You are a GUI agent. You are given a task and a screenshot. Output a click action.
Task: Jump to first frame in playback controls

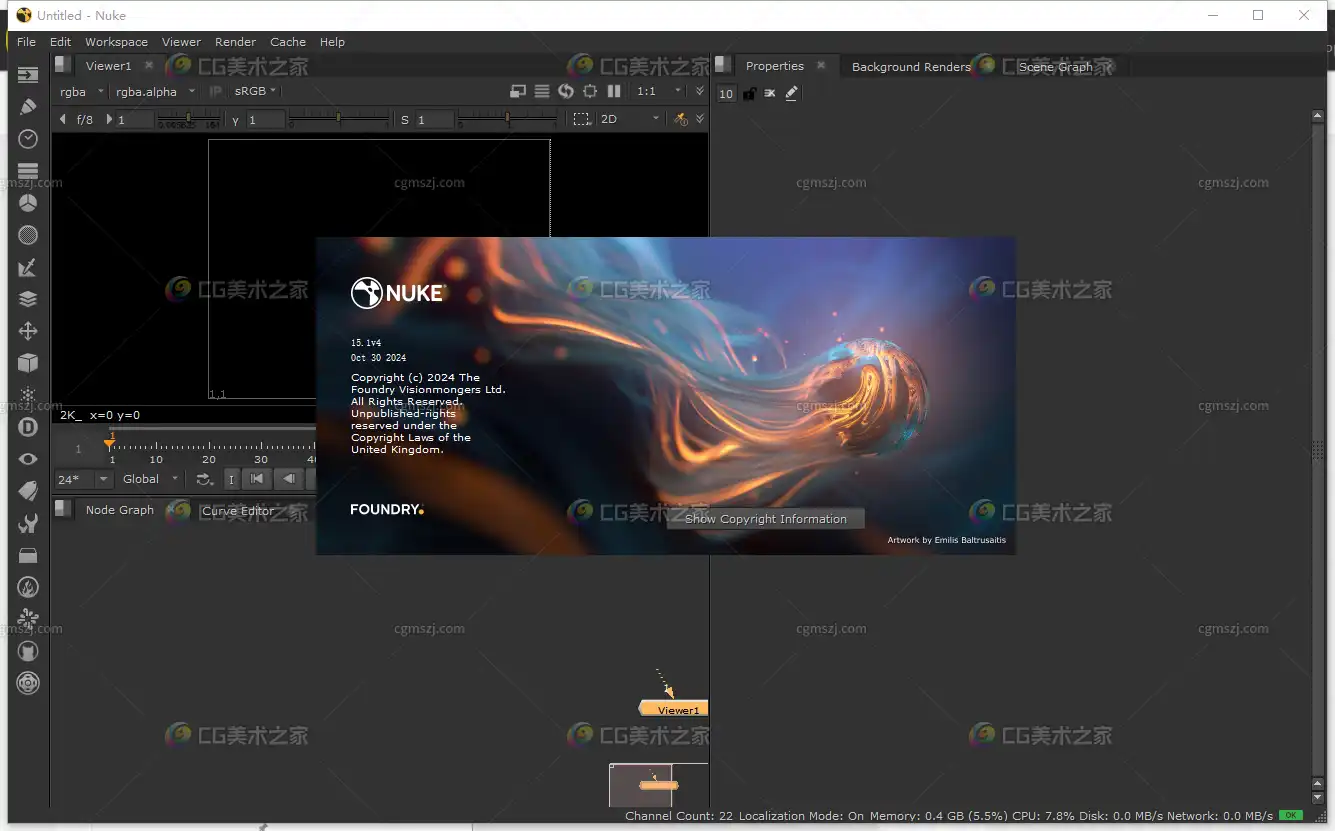(257, 479)
